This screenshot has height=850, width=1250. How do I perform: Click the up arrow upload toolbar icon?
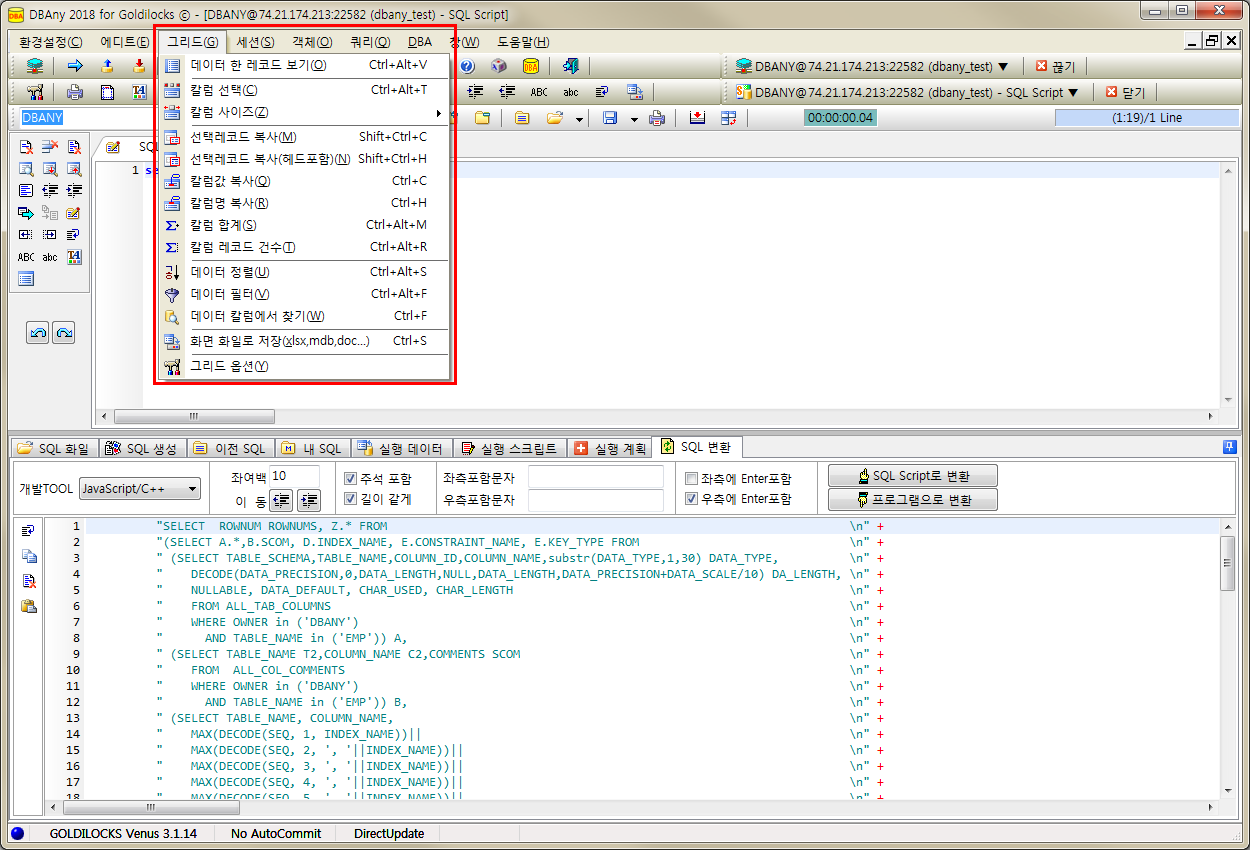(107, 66)
